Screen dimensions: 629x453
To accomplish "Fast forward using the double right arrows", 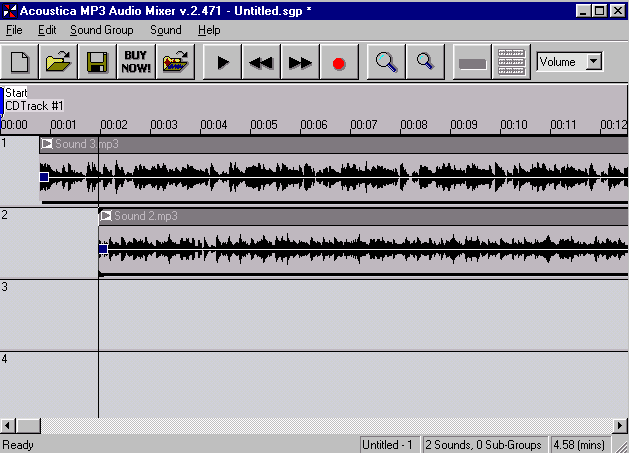I will (300, 62).
